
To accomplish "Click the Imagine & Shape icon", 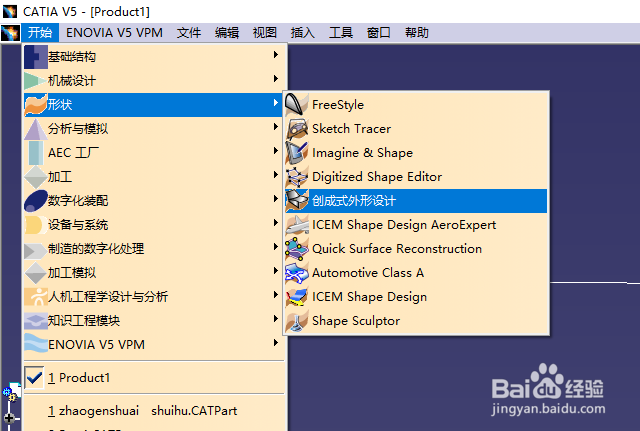I will pos(297,153).
